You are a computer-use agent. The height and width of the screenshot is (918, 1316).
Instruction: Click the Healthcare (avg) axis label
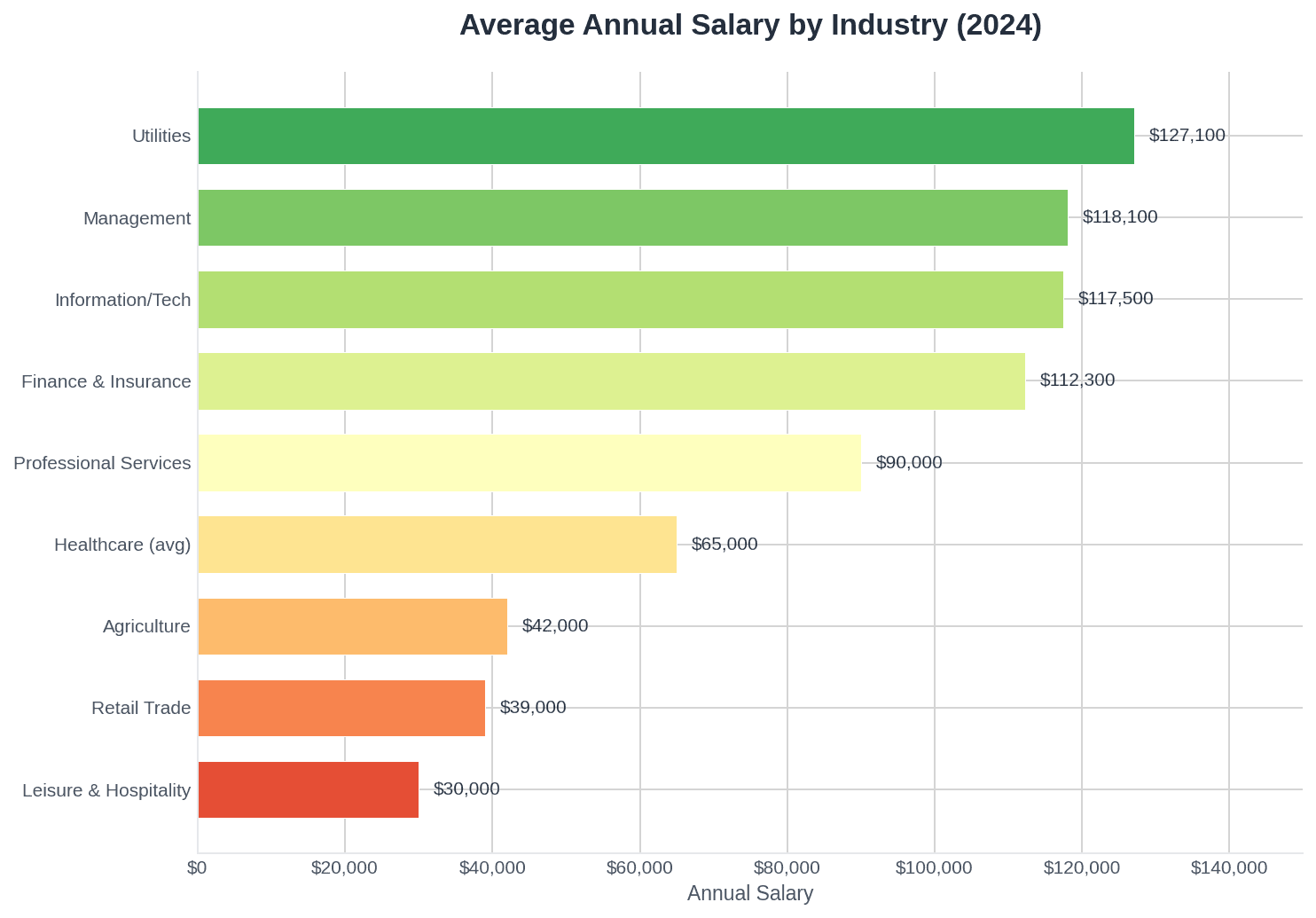[122, 545]
